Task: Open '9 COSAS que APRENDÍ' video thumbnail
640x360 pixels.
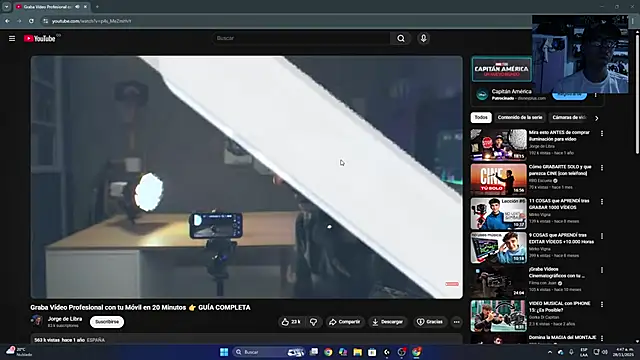Action: tap(498, 248)
